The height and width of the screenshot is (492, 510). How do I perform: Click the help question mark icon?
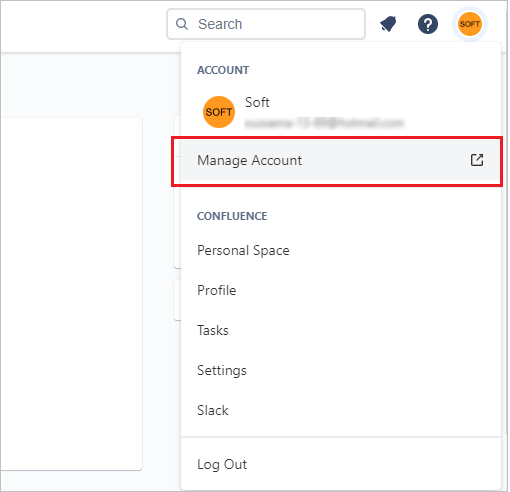point(428,24)
